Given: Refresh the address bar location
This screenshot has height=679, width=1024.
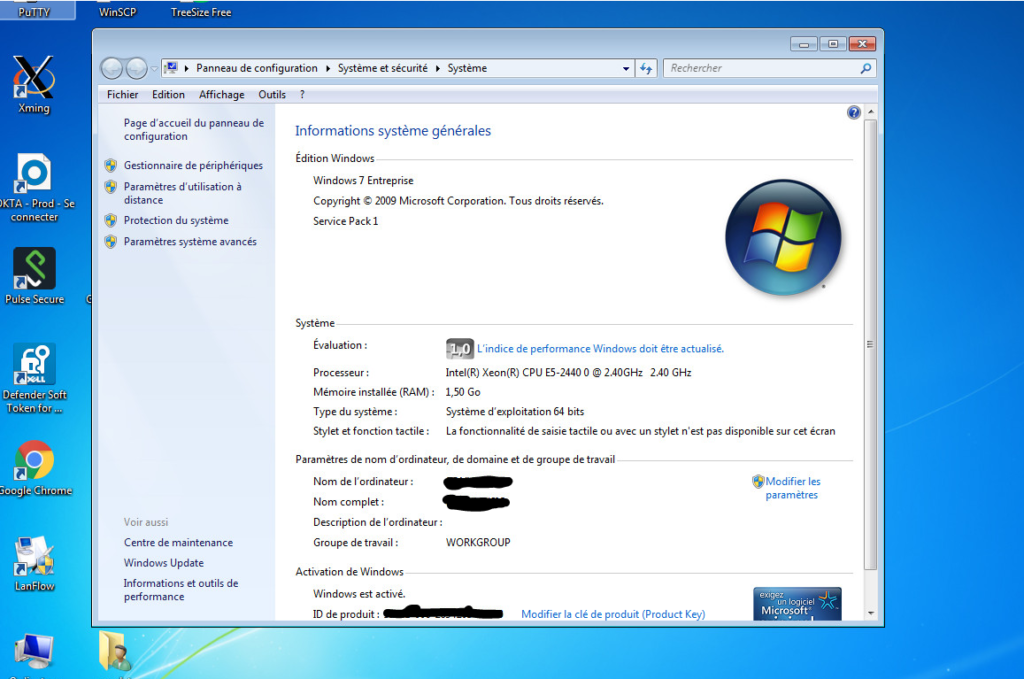Looking at the screenshot, I should [x=646, y=68].
